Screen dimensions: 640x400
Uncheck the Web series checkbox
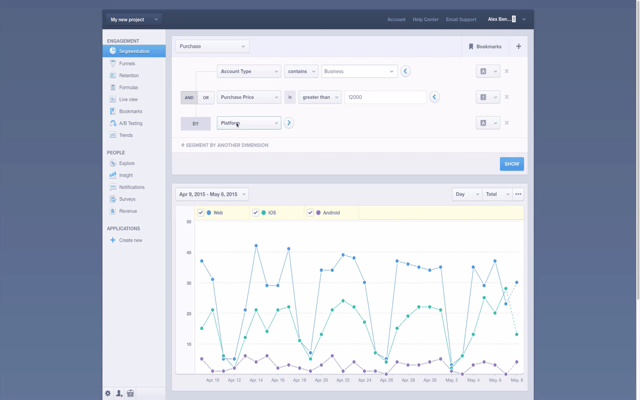point(200,213)
